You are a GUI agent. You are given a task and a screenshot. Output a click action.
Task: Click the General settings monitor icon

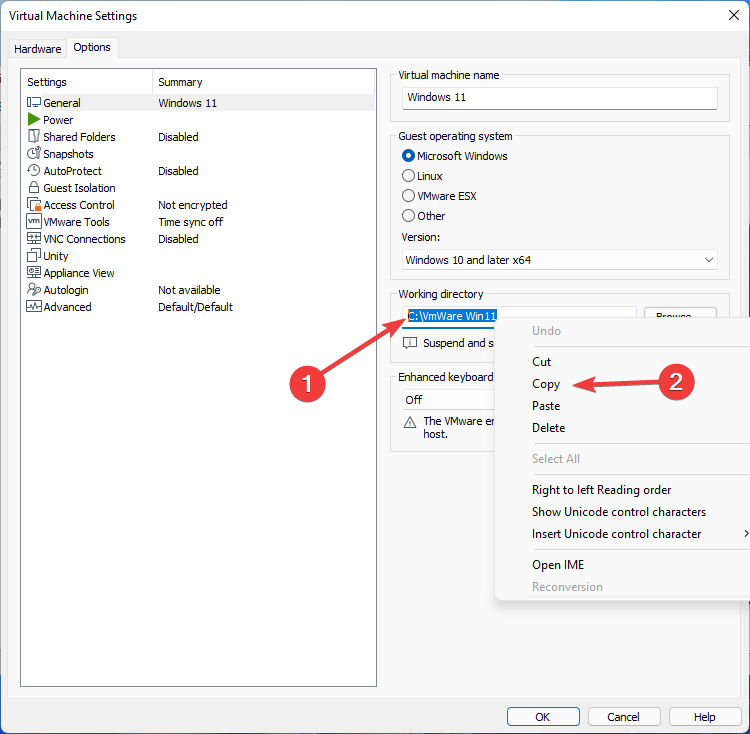[33, 102]
